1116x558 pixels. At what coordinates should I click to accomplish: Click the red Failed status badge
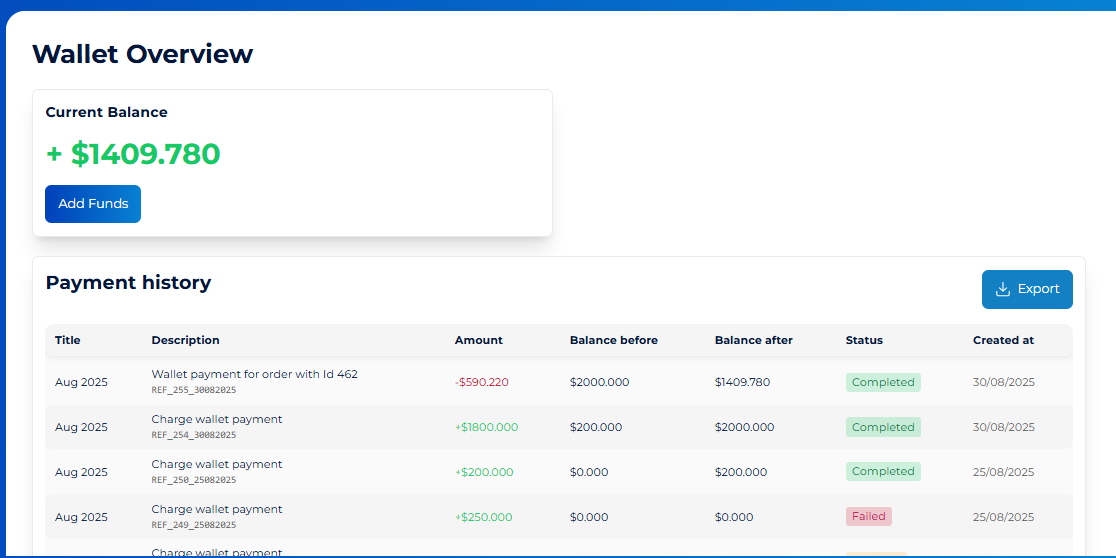868,517
